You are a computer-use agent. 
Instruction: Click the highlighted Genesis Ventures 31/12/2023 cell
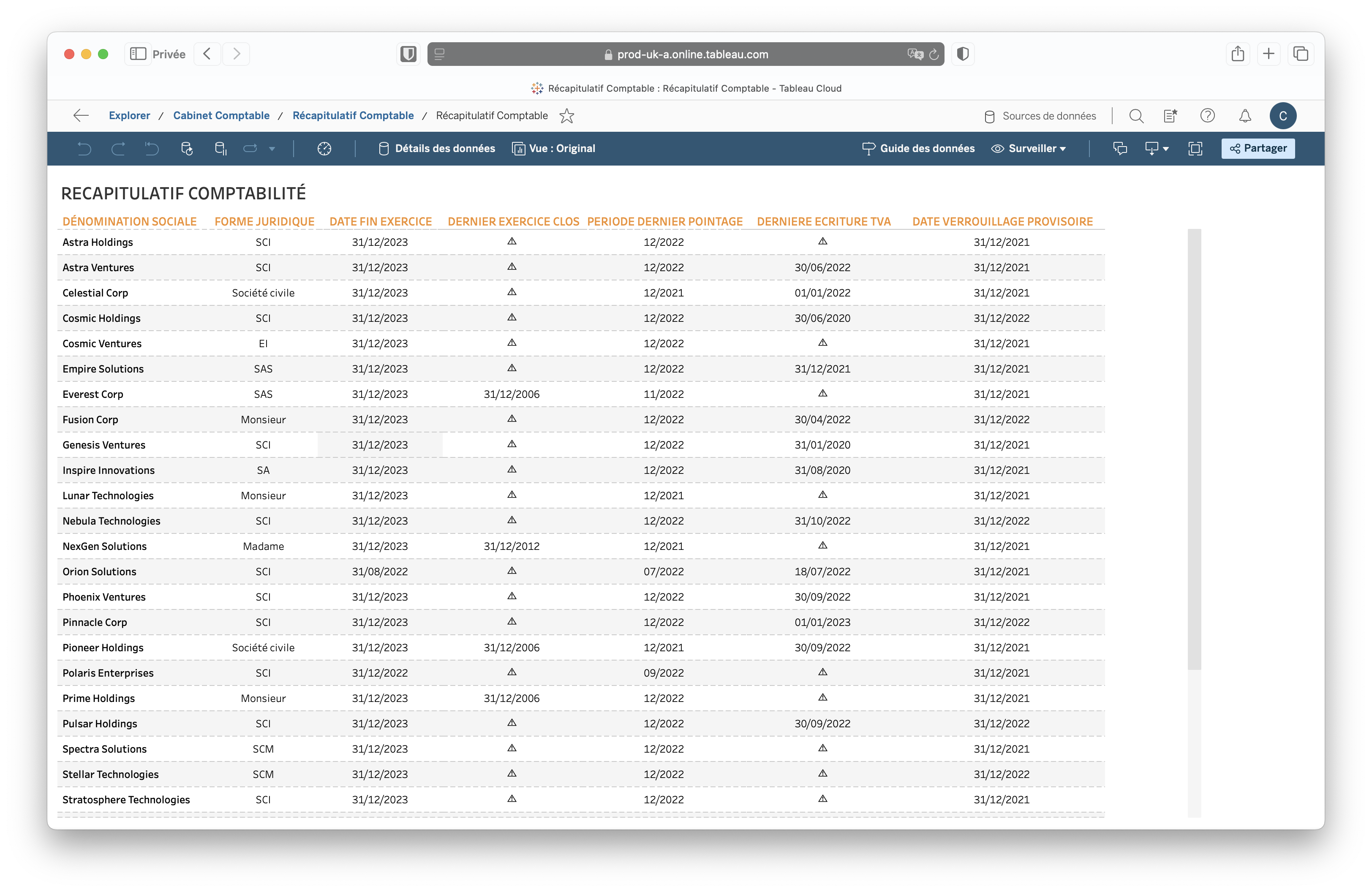point(380,446)
